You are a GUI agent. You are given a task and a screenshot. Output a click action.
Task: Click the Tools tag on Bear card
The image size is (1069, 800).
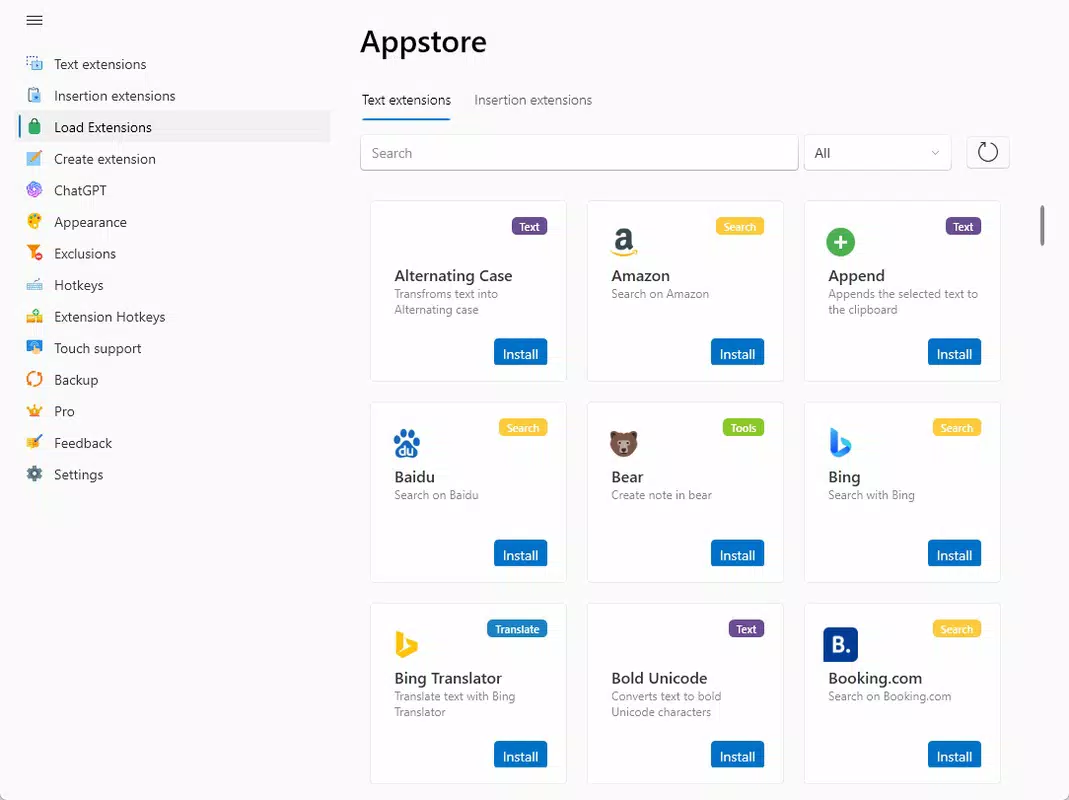coord(743,428)
